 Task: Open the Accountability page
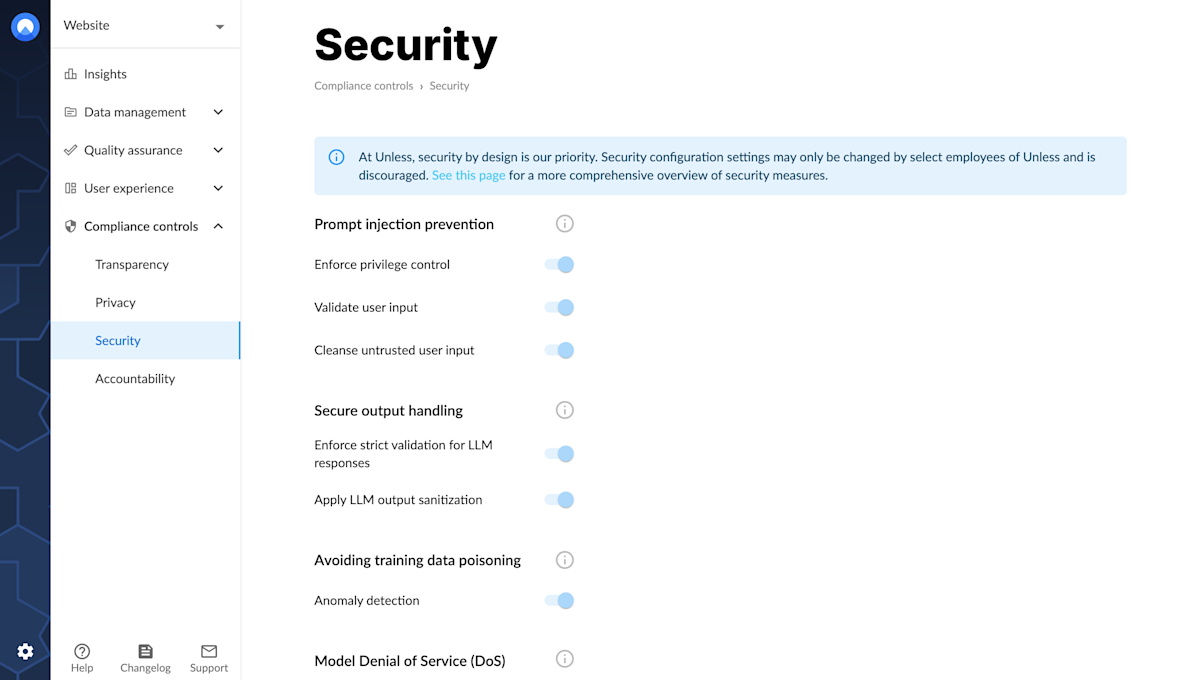135,378
